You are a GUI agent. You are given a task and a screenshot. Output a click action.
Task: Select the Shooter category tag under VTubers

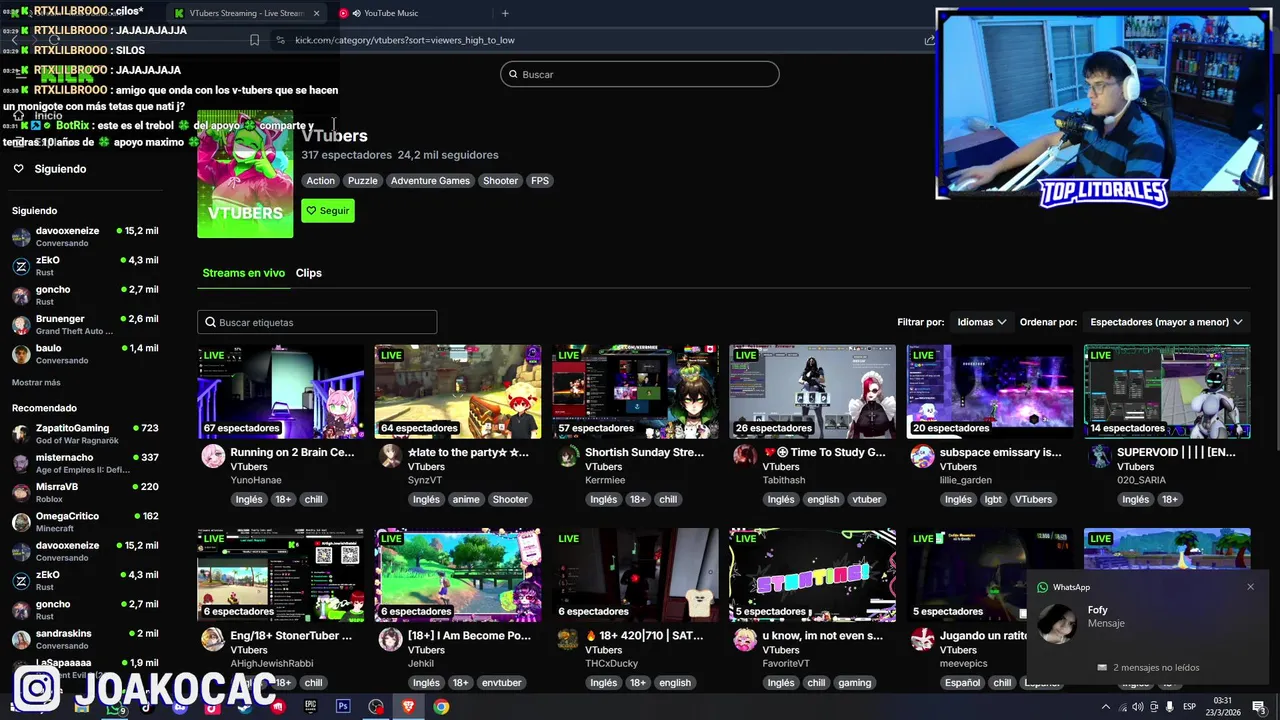[x=500, y=181]
